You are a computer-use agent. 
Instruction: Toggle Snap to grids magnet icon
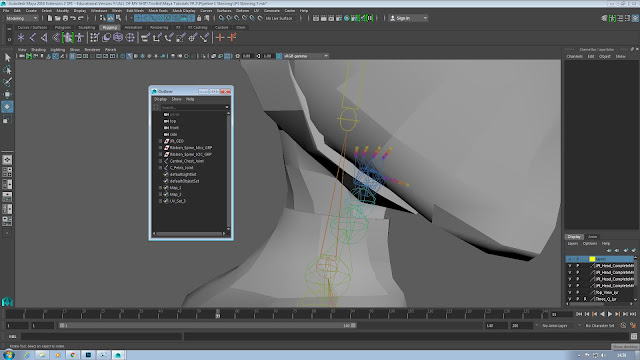(x=221, y=18)
